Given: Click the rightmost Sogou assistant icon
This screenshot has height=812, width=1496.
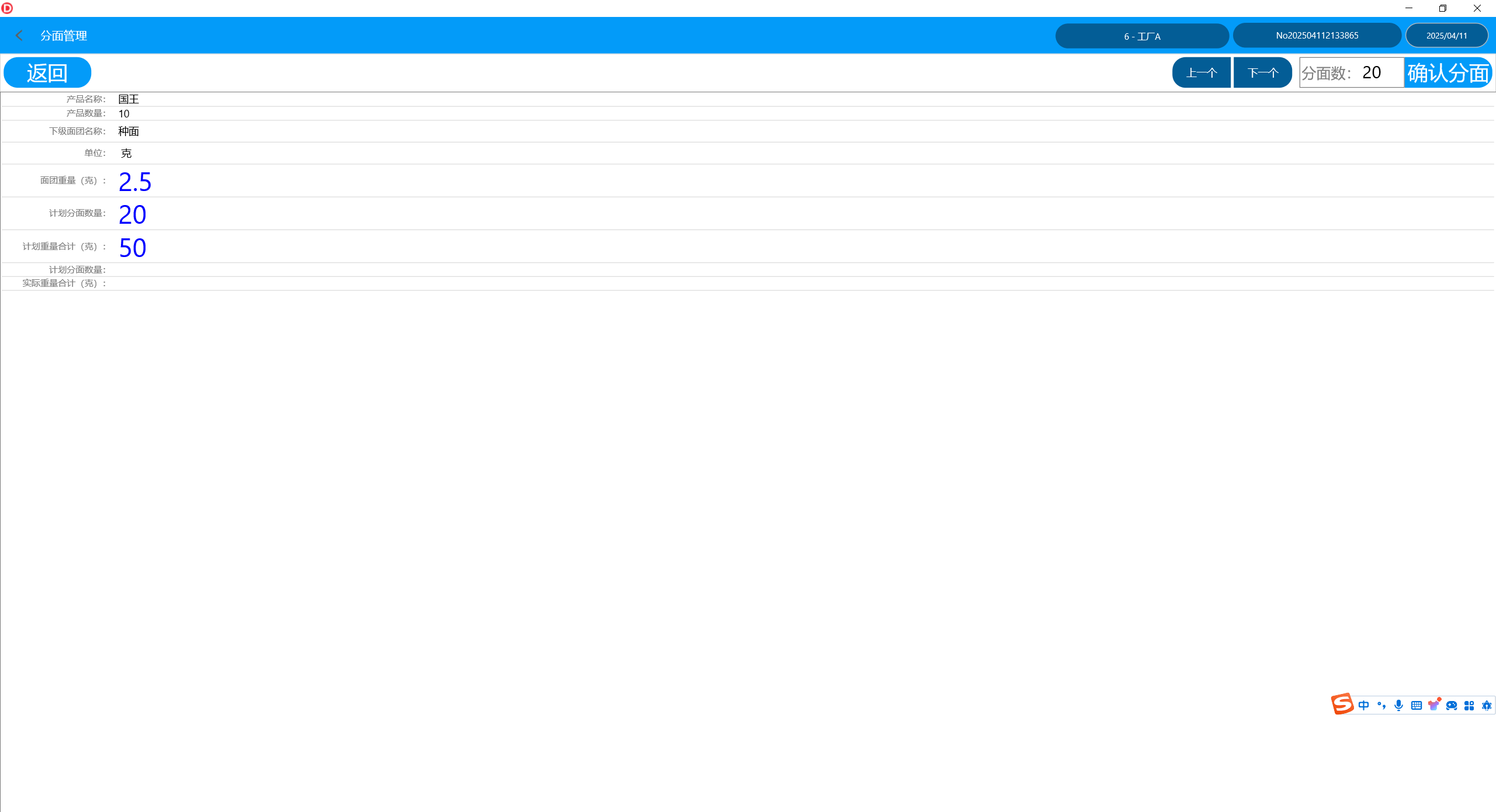Looking at the screenshot, I should point(1487,705).
